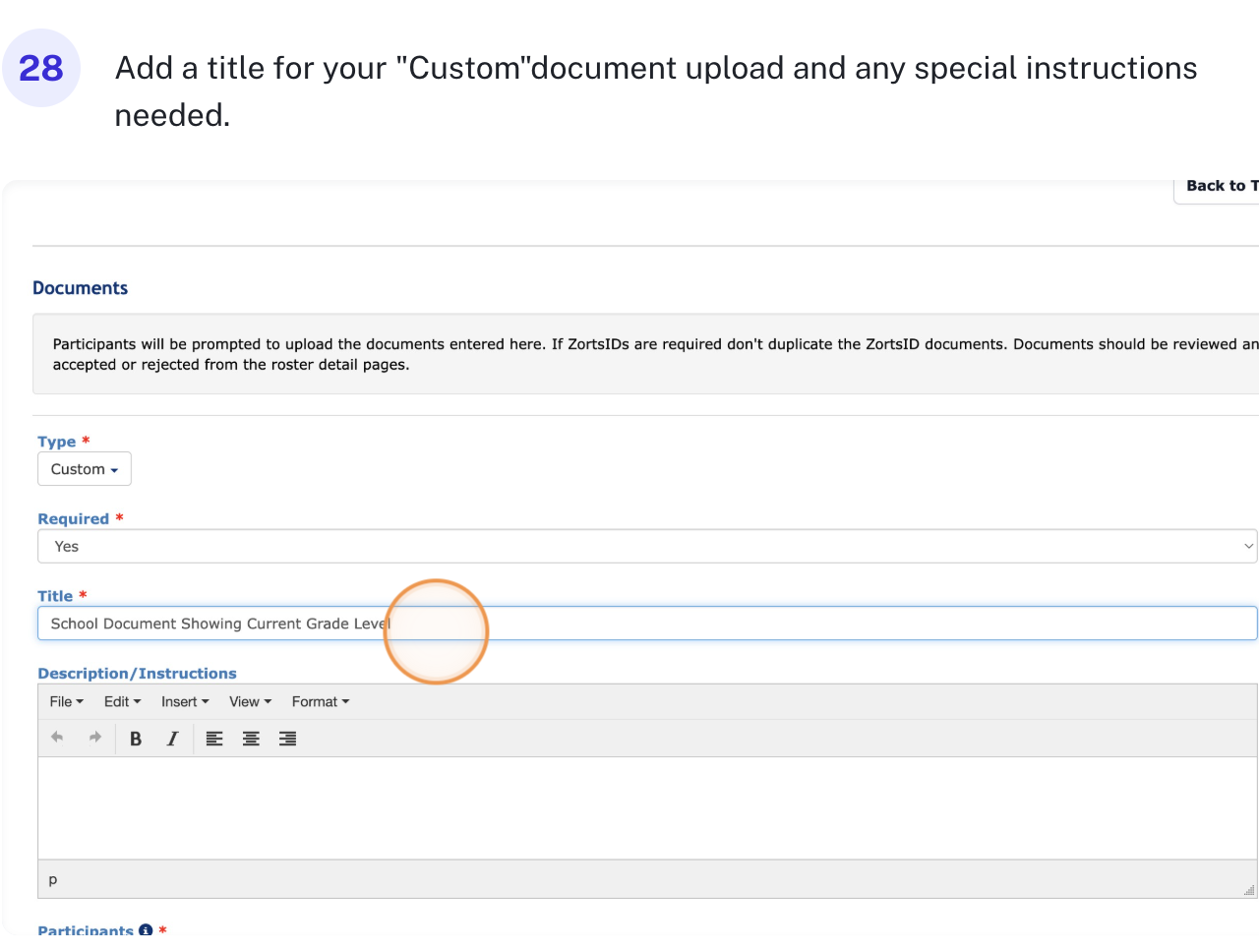Screen dimensions: 1259x952
Task: Grab the editor resize handle at bottom right
Action: pyautogui.click(x=1248, y=890)
